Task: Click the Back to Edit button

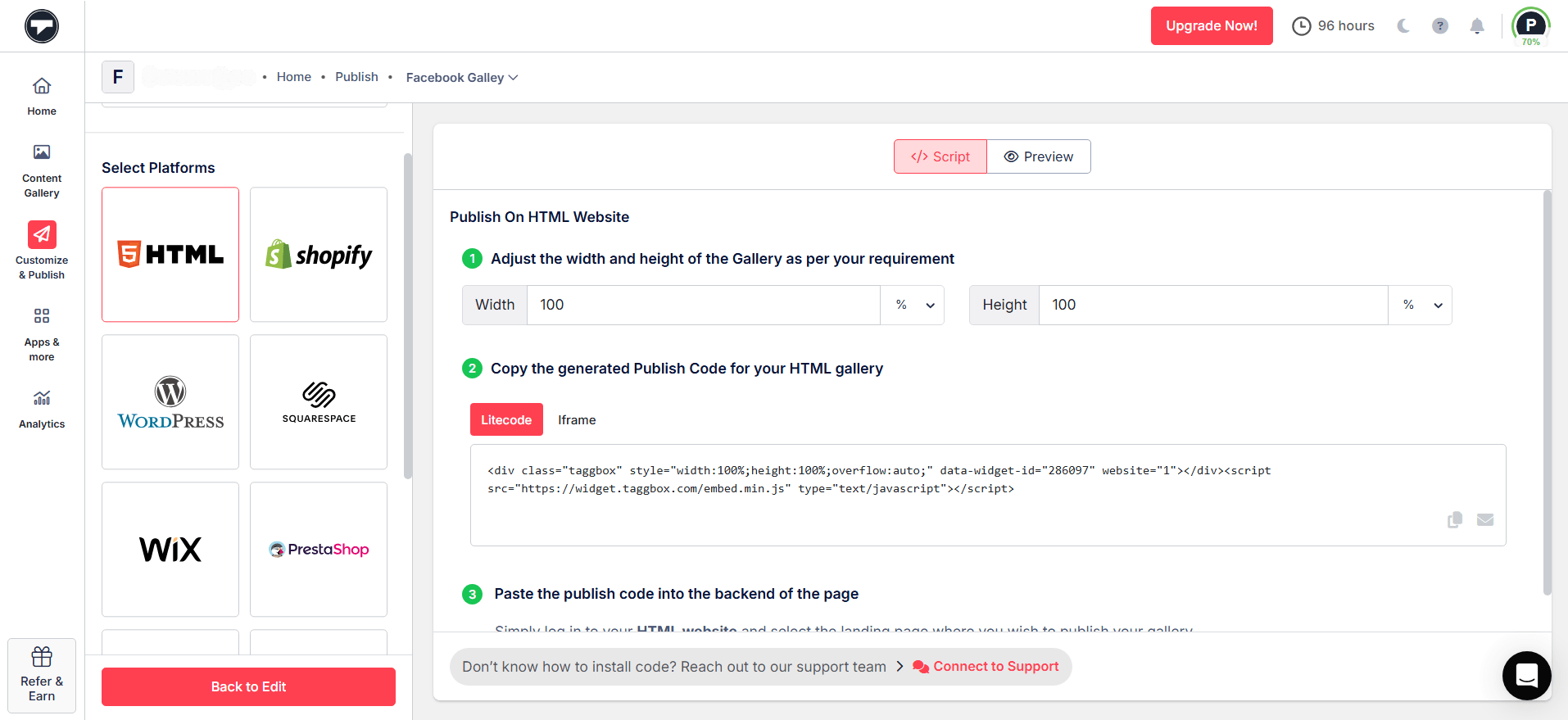Action: tap(248, 686)
